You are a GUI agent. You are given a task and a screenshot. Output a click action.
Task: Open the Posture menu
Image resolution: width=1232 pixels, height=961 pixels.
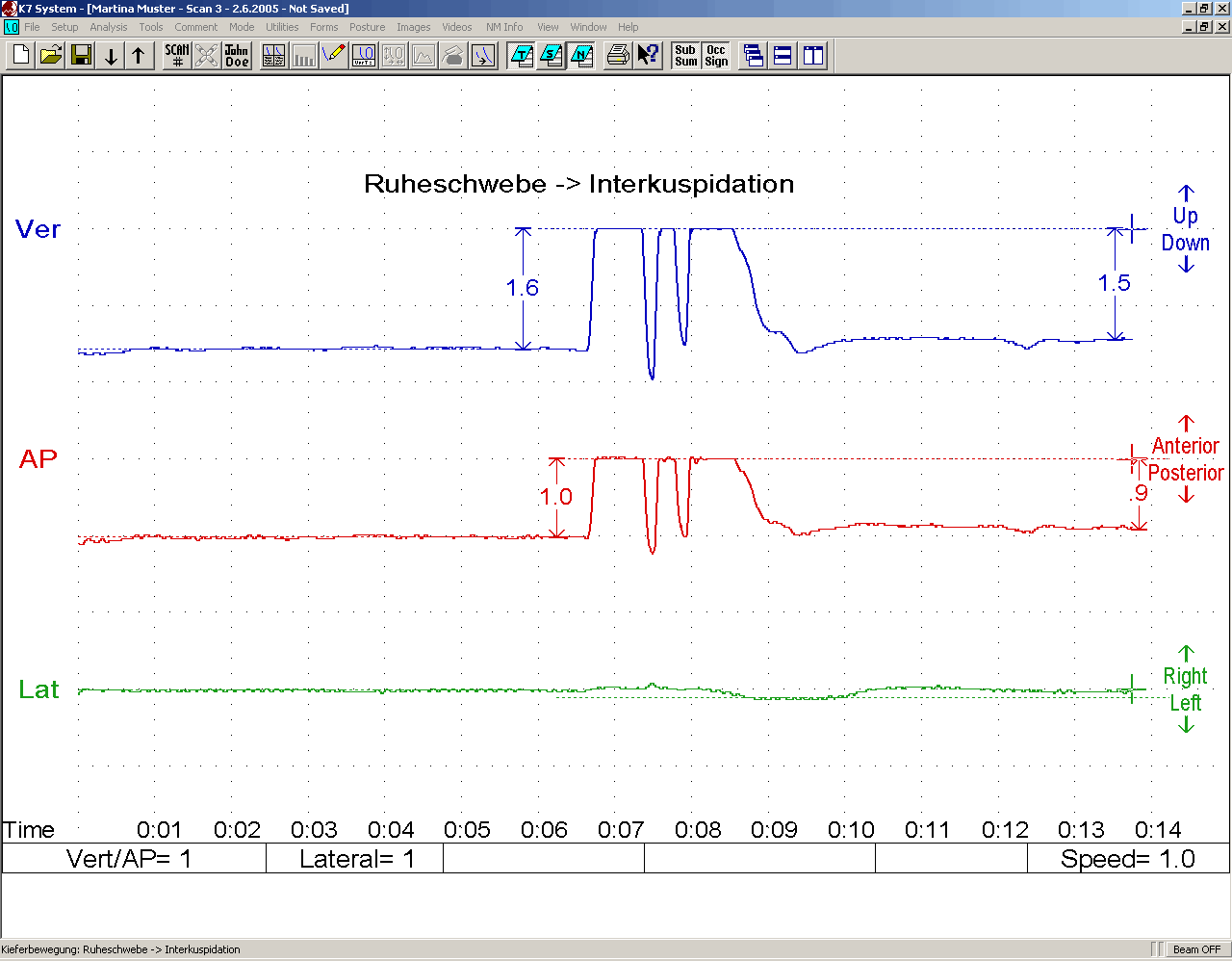point(367,27)
